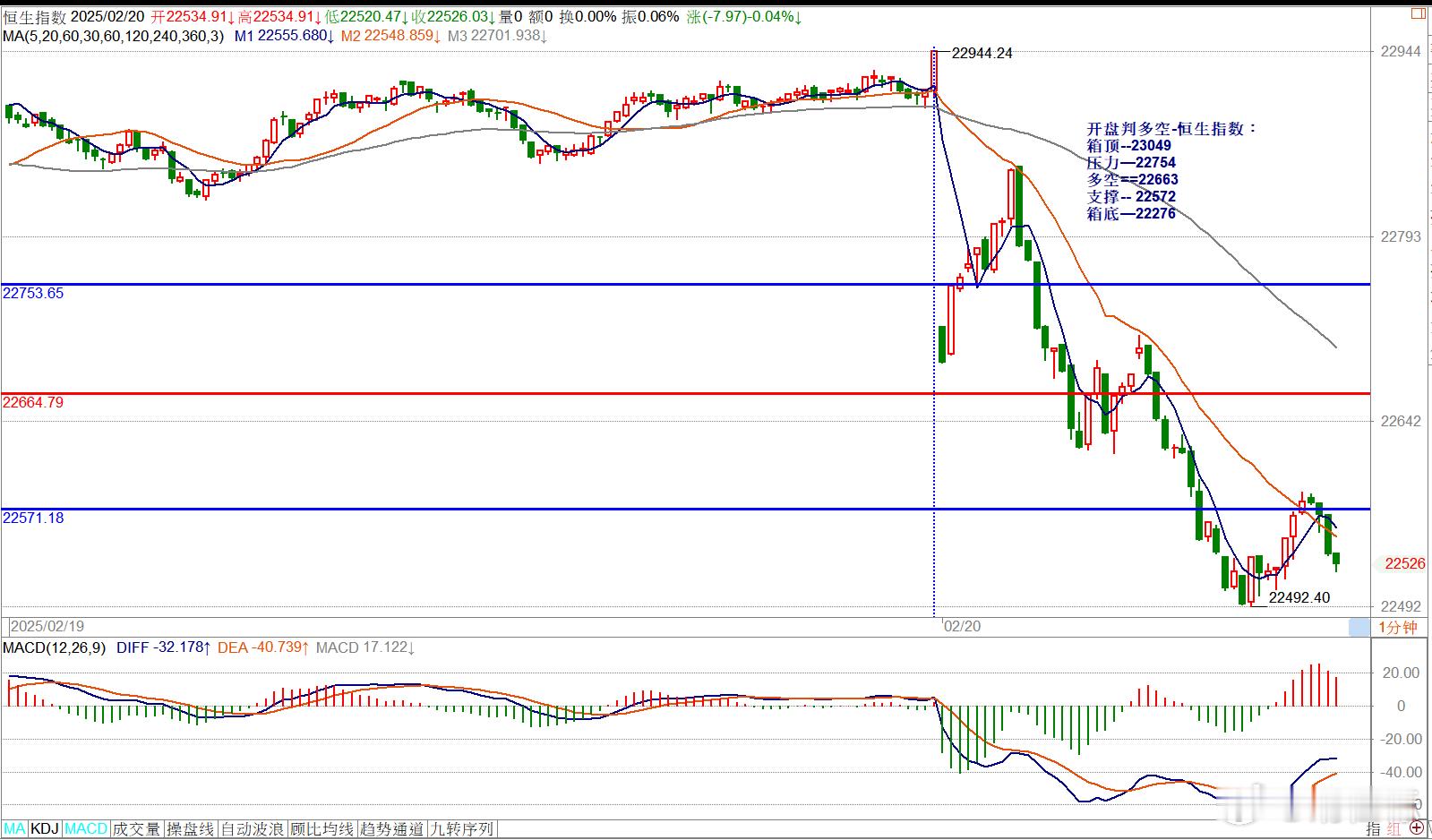Open the 趋势通道 tab
1432x840 pixels.
[392, 829]
